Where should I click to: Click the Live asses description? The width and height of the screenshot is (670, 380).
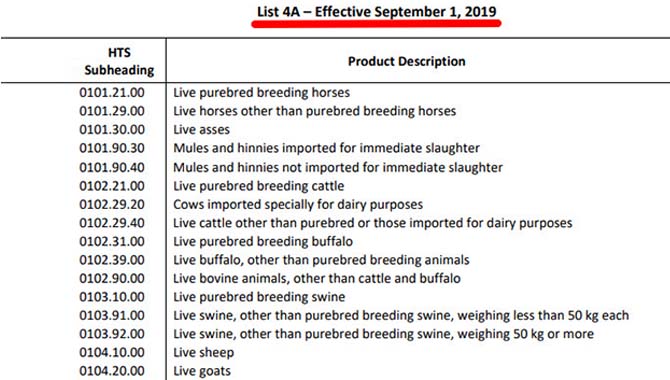[201, 130]
